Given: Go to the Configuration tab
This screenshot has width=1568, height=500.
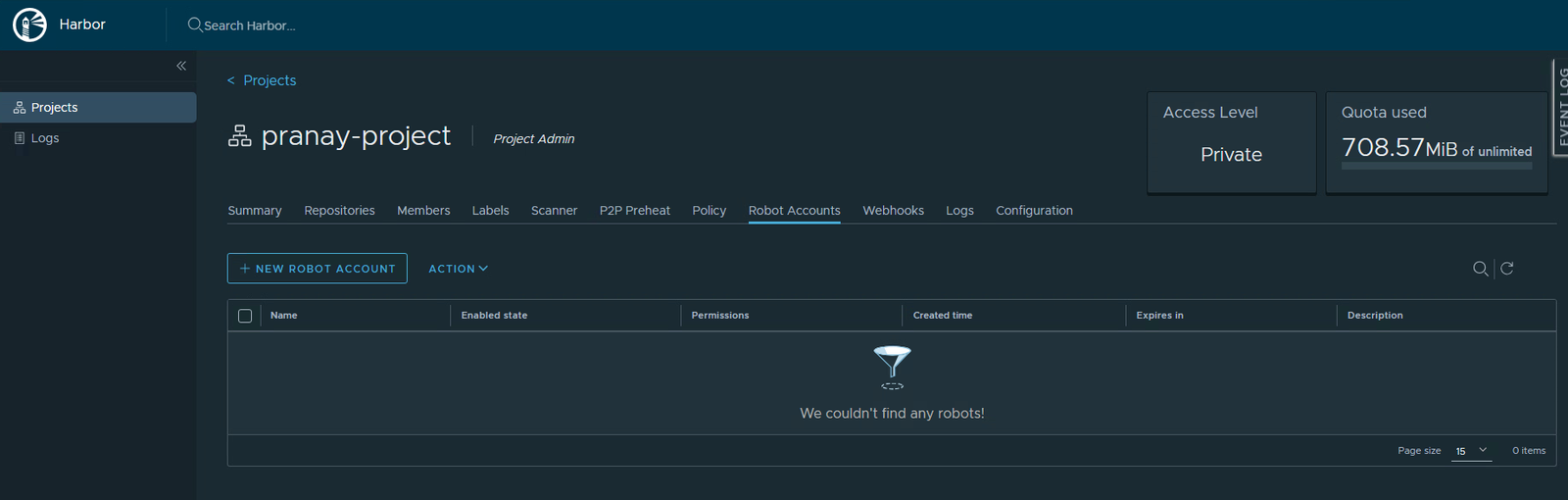Looking at the screenshot, I should click(x=1034, y=211).
